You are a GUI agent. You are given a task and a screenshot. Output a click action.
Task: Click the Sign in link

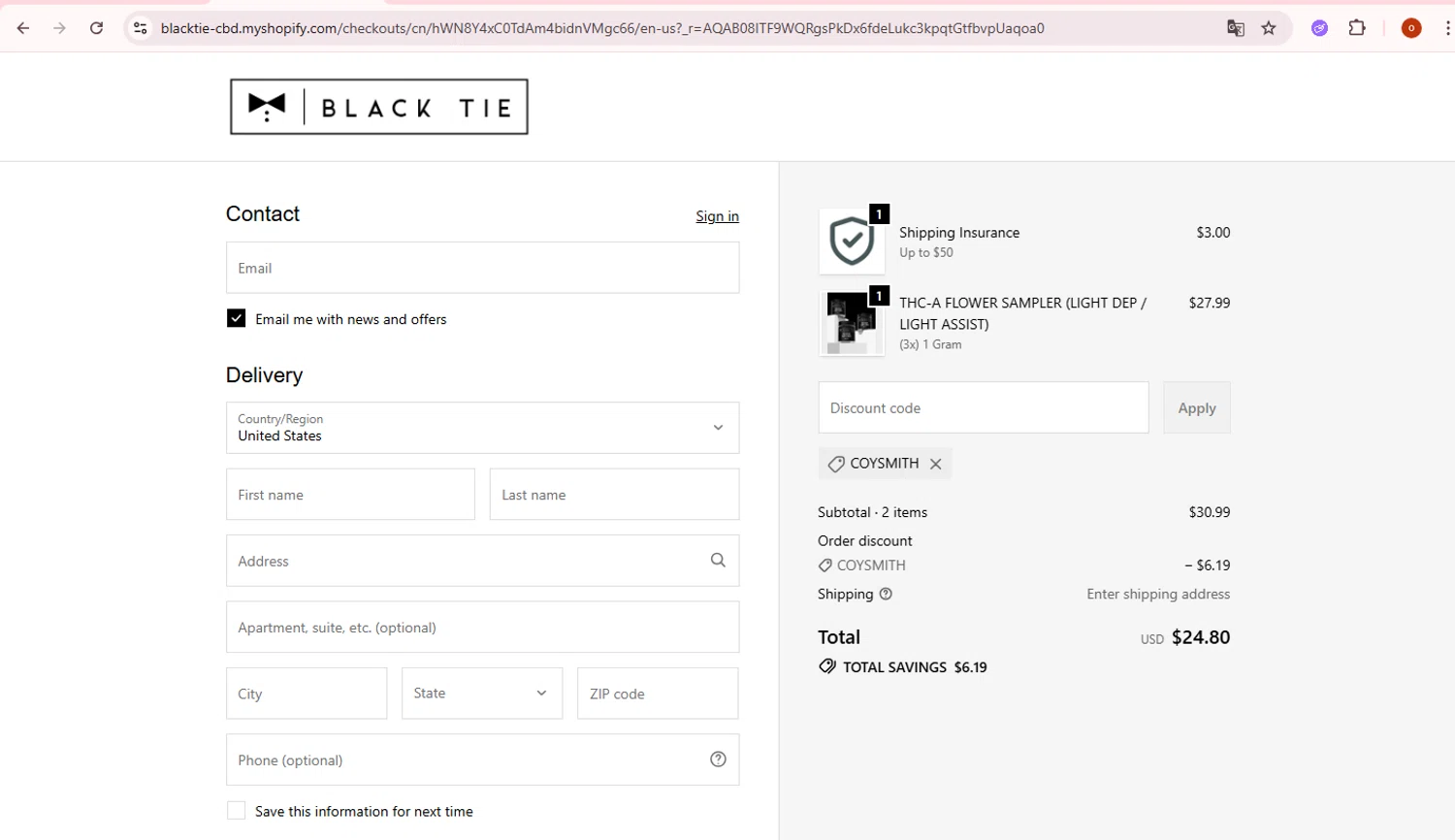click(x=717, y=216)
